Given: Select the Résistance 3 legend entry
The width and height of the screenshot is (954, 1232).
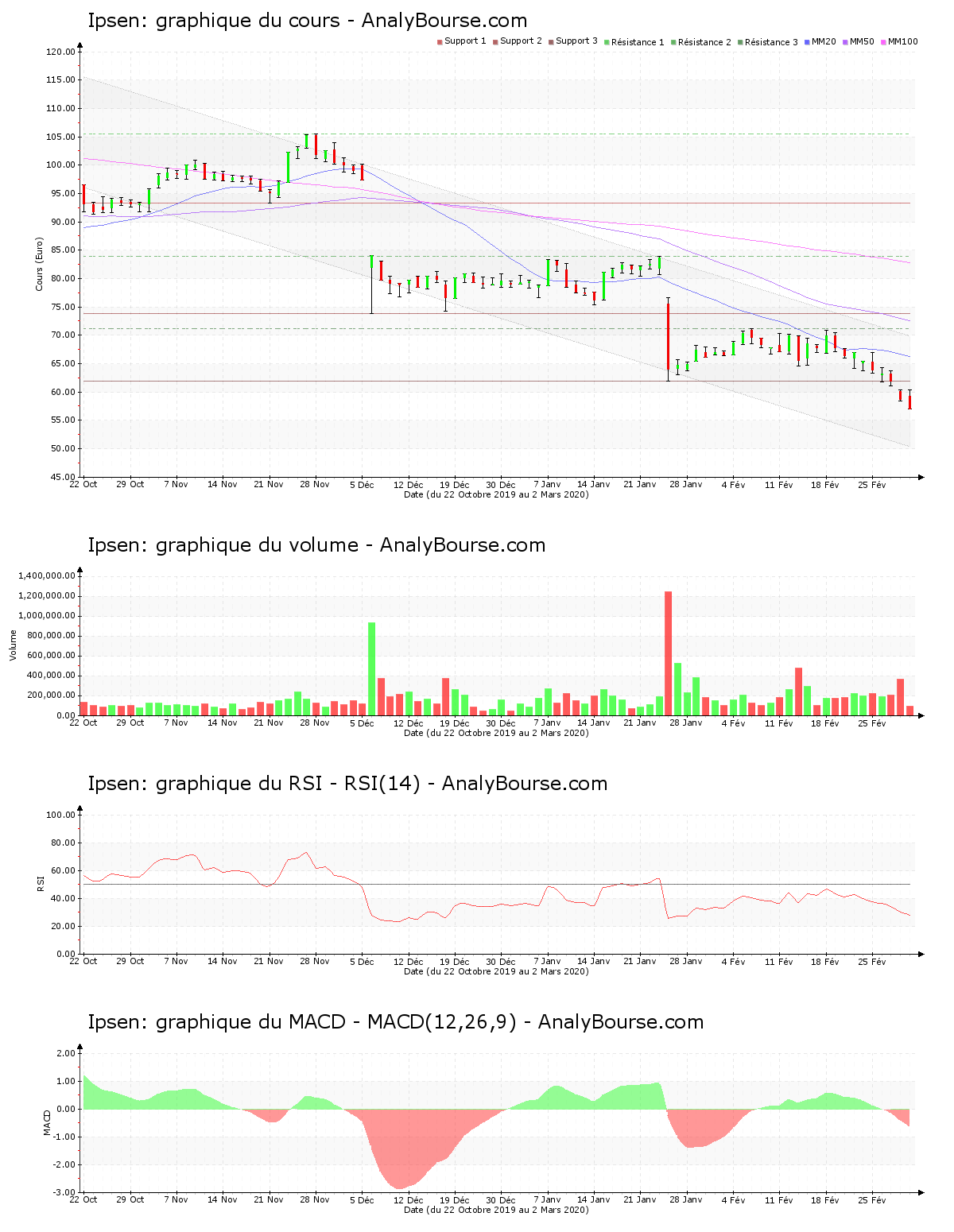Looking at the screenshot, I should (768, 42).
